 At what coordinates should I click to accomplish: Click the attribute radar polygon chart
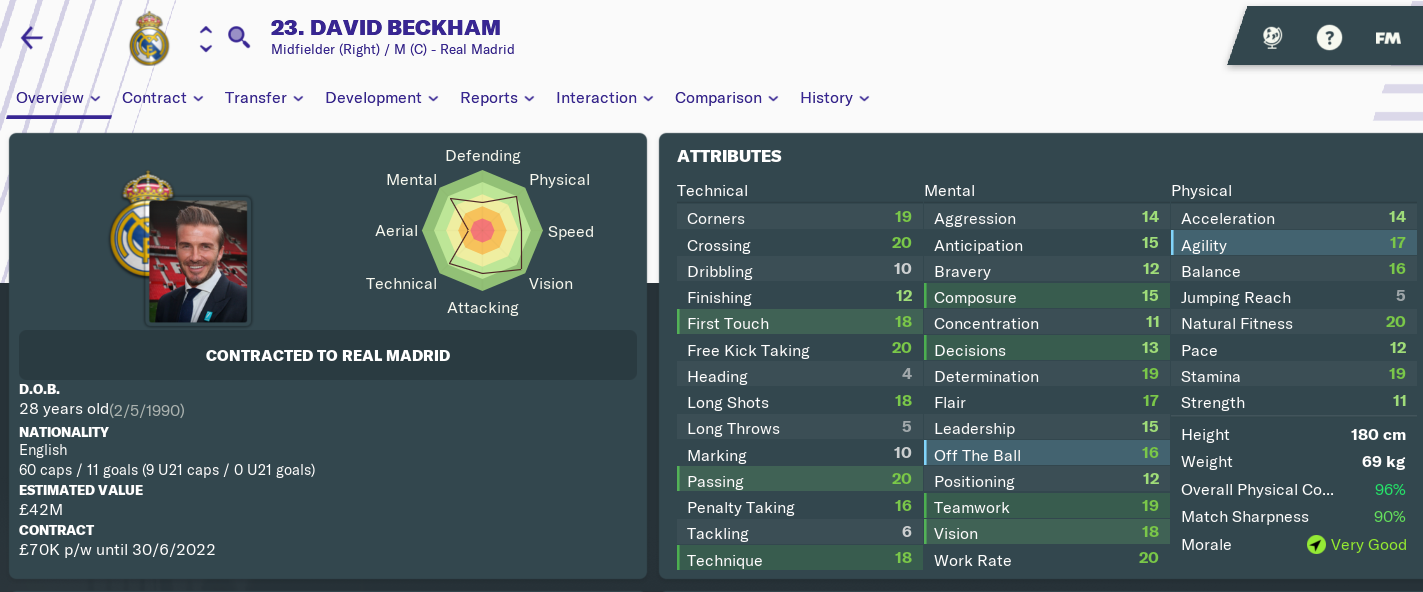pos(483,231)
